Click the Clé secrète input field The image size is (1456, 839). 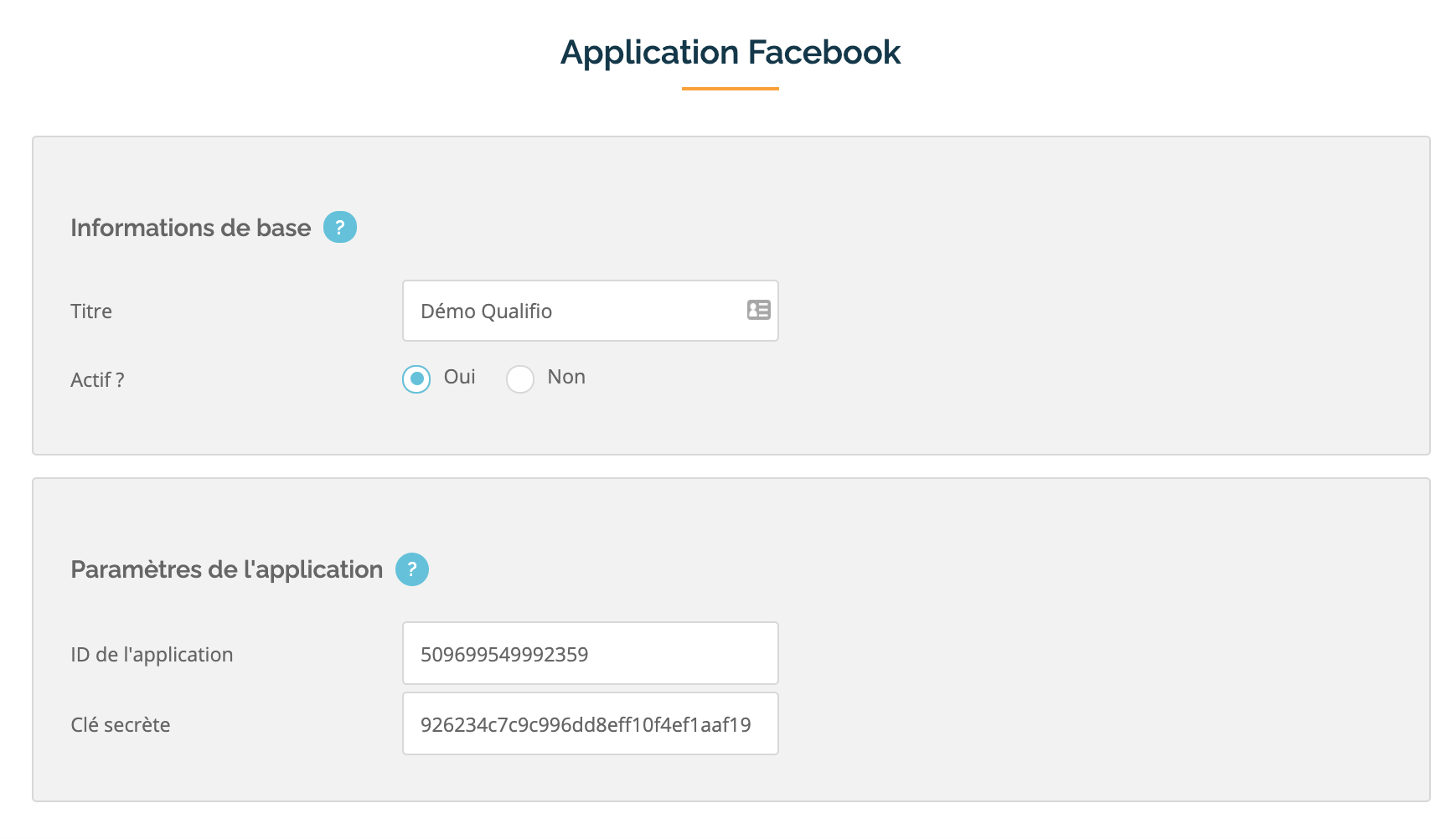591,723
